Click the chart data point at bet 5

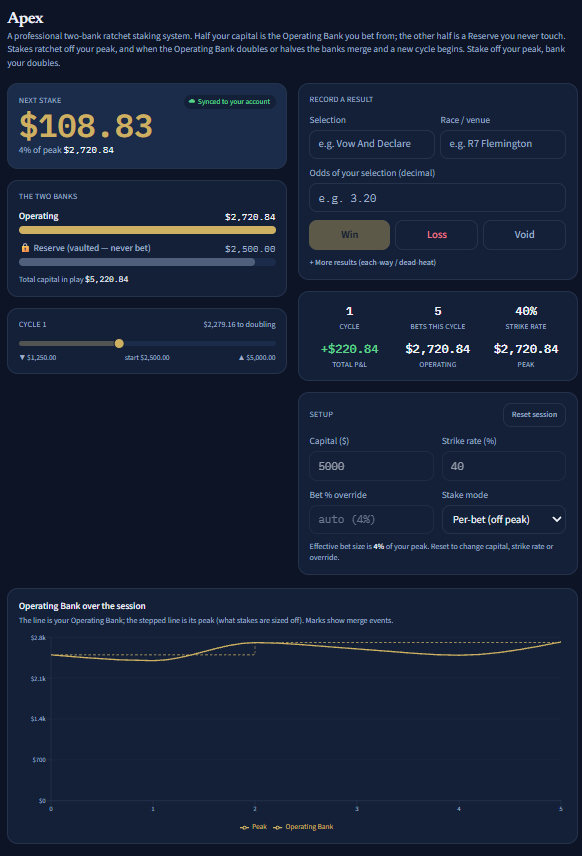(x=561, y=642)
